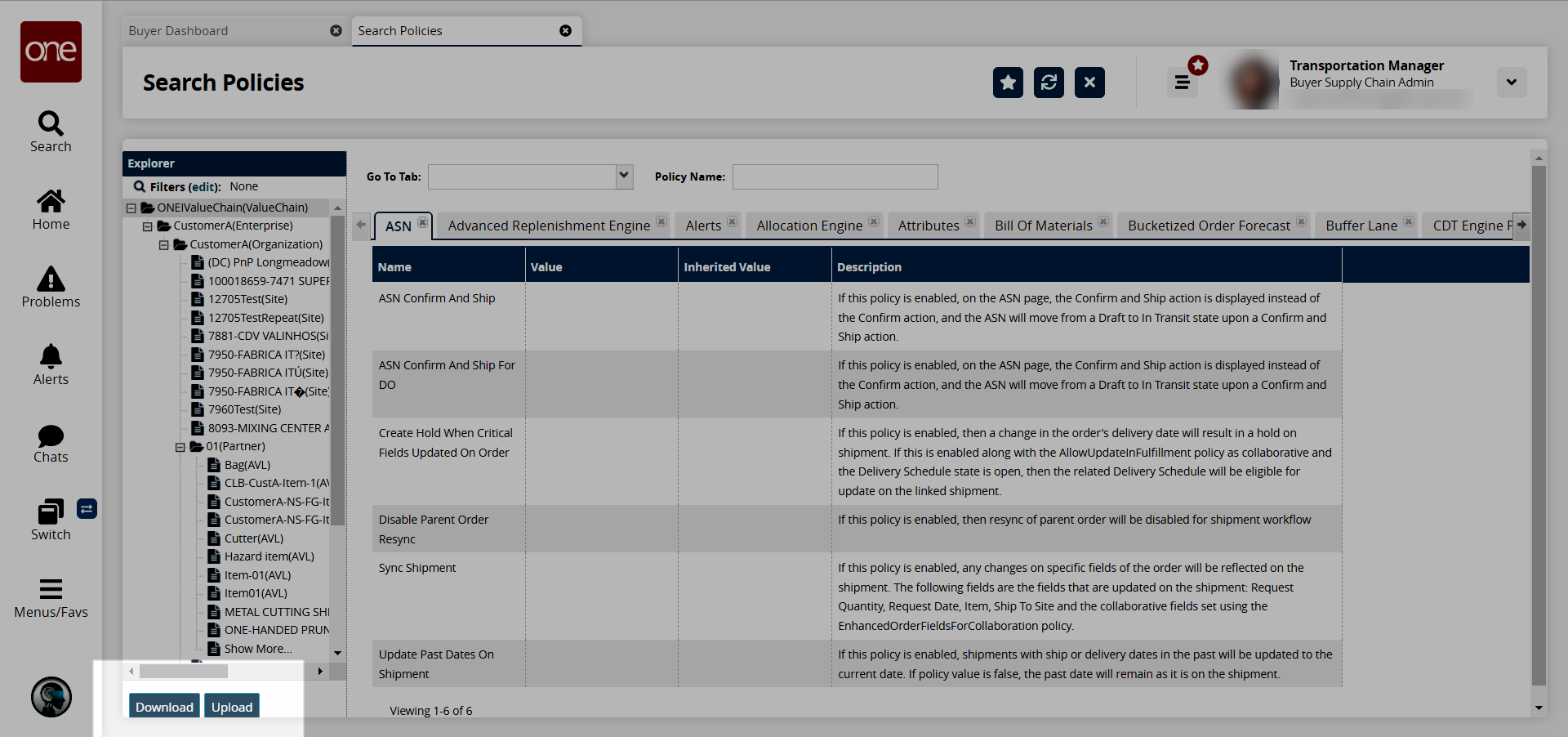This screenshot has width=1568, height=737.
Task: Open the Problems warning icon
Action: (51, 287)
